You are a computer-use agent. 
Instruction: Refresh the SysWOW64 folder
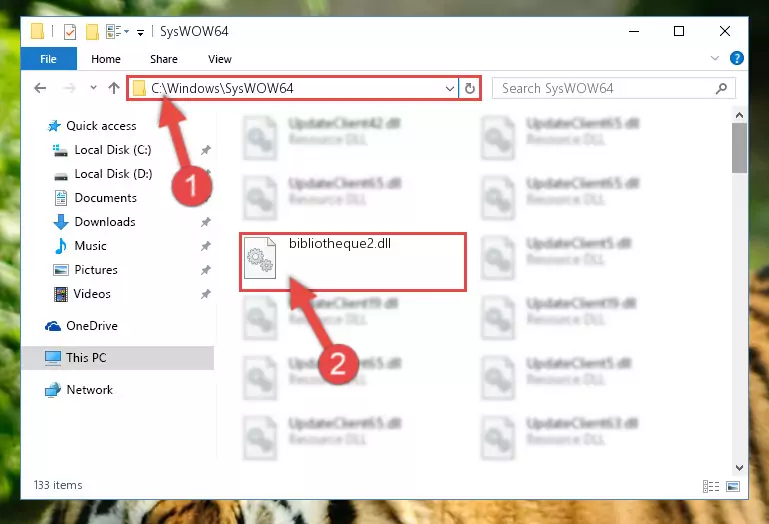[x=469, y=89]
